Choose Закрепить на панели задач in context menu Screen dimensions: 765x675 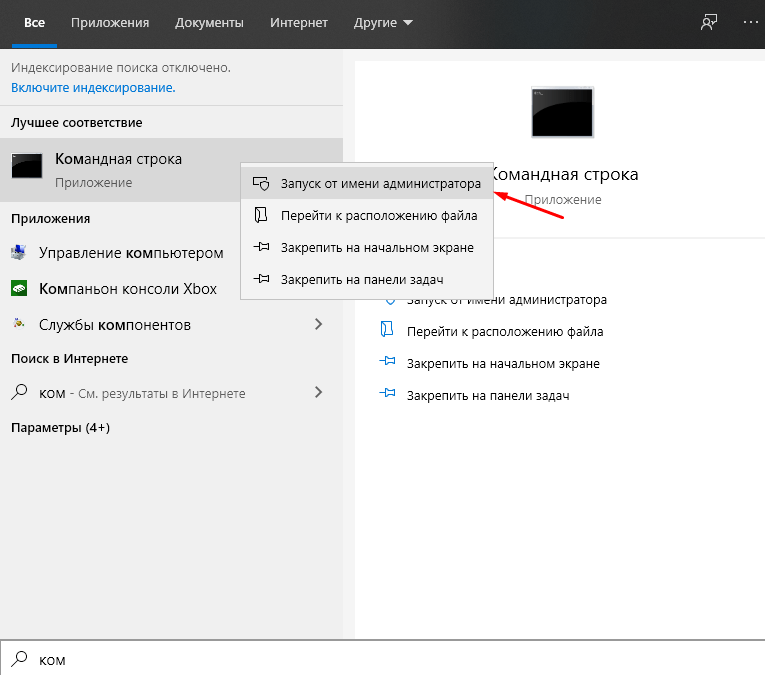click(x=367, y=279)
